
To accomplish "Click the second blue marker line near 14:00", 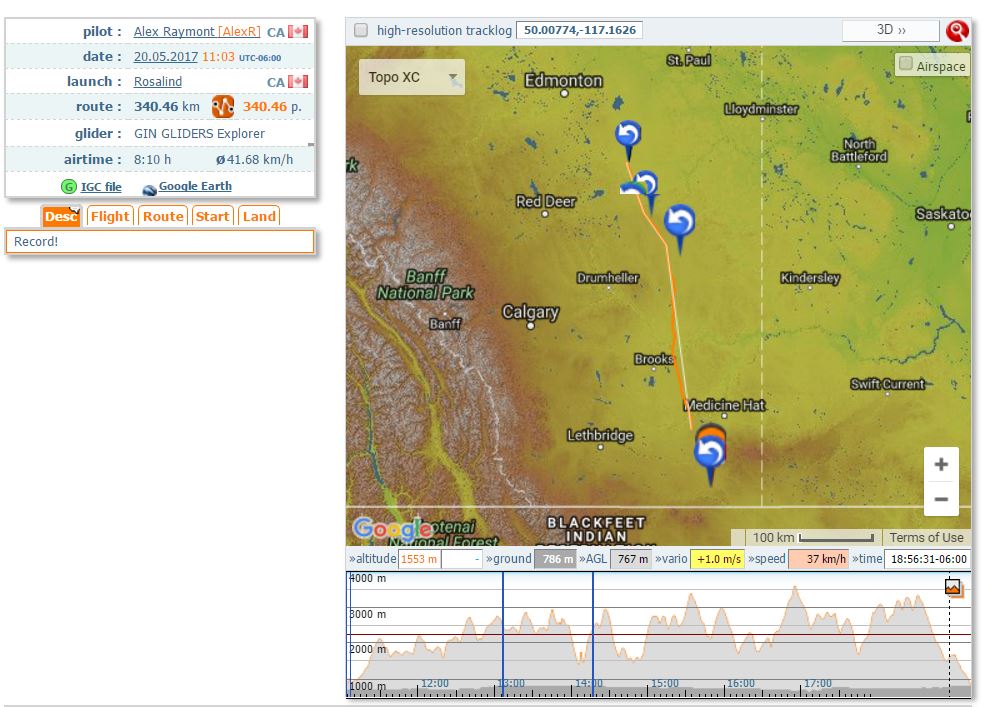I will 593,633.
